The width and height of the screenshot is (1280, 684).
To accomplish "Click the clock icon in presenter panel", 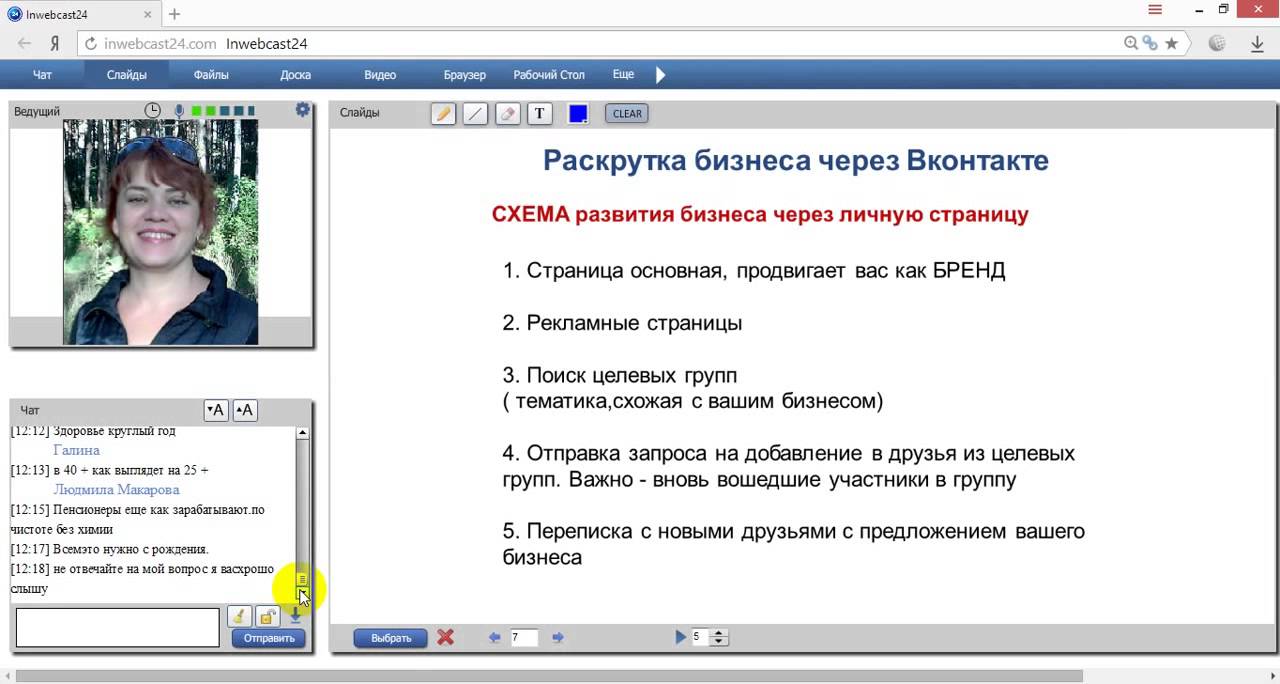I will coord(152,111).
